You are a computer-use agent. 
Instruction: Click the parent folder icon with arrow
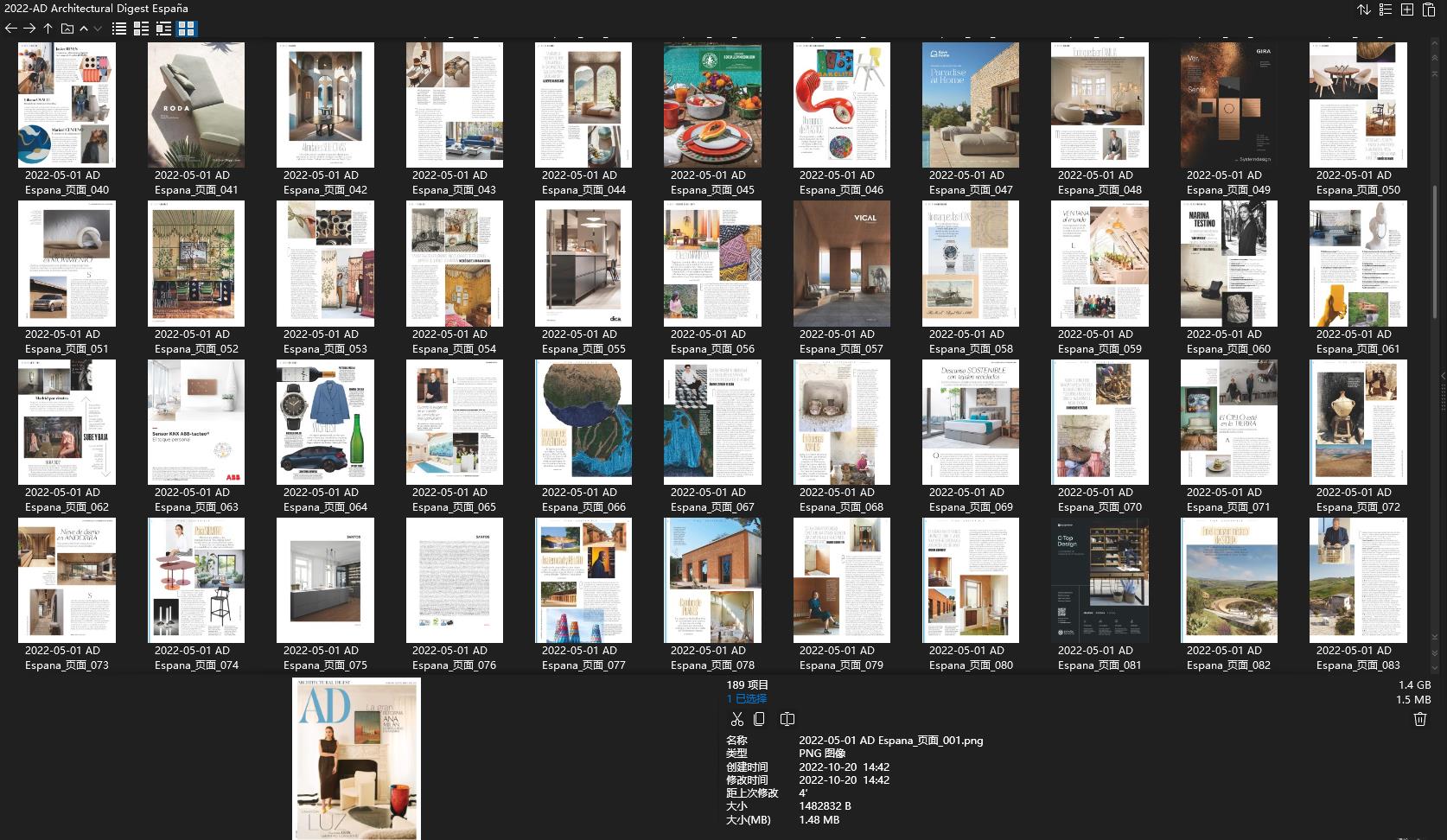pos(67,28)
